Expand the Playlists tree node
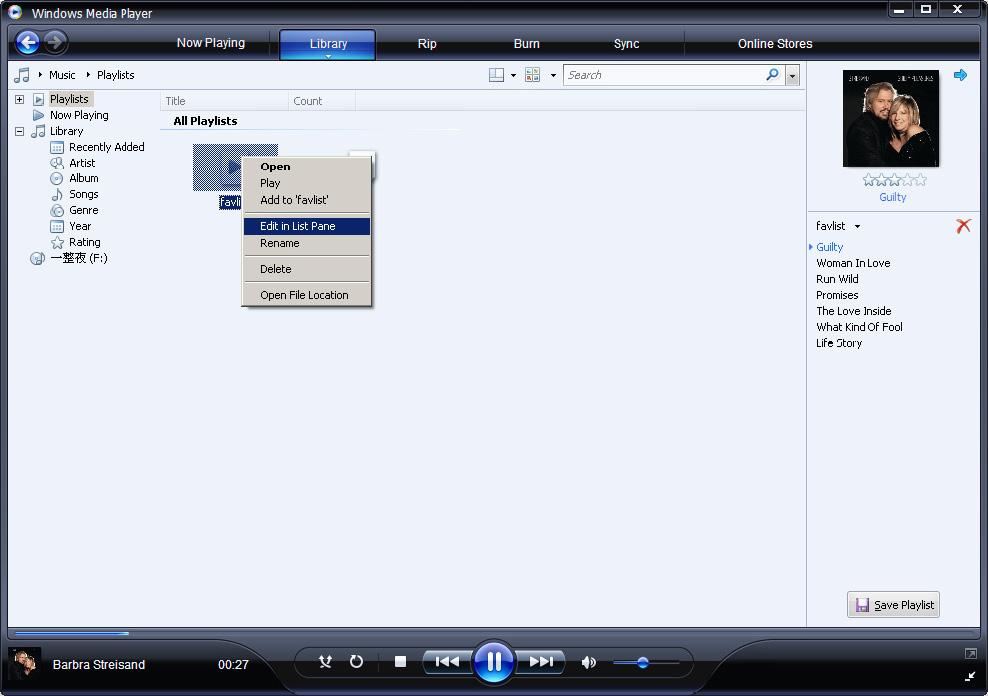Image resolution: width=988 pixels, height=696 pixels. pos(20,99)
